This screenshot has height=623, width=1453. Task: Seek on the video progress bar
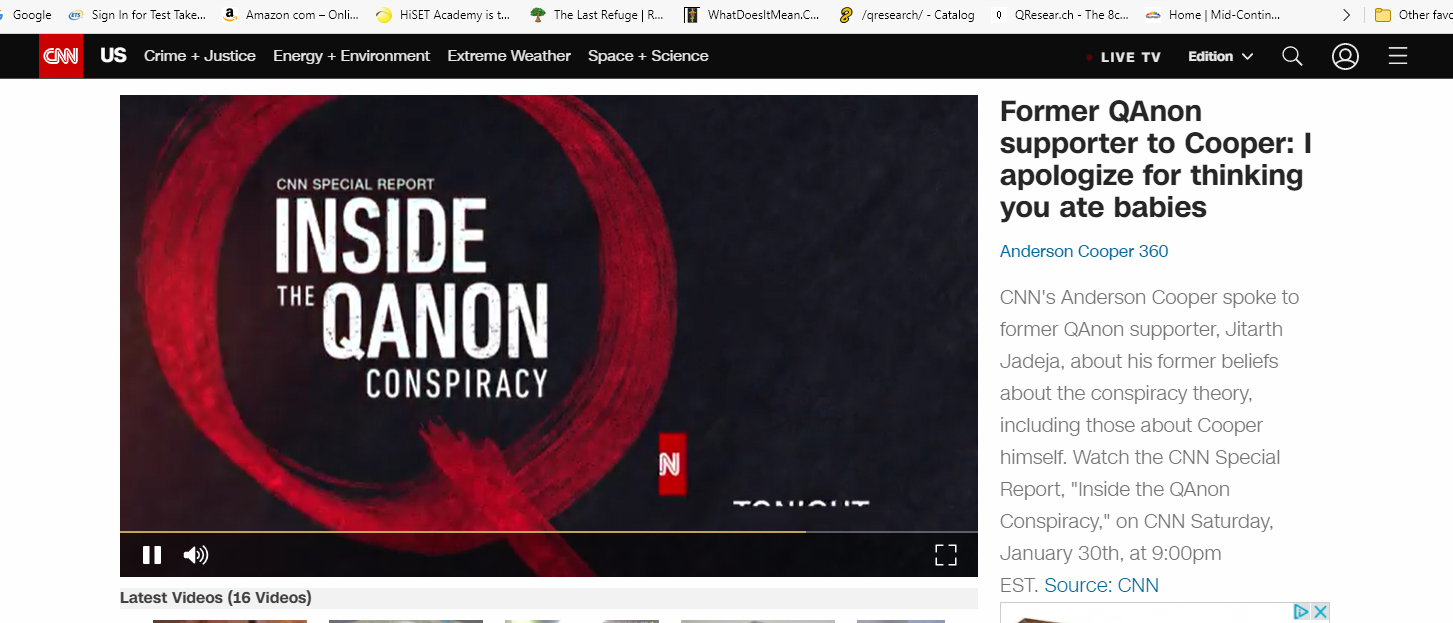tap(549, 532)
